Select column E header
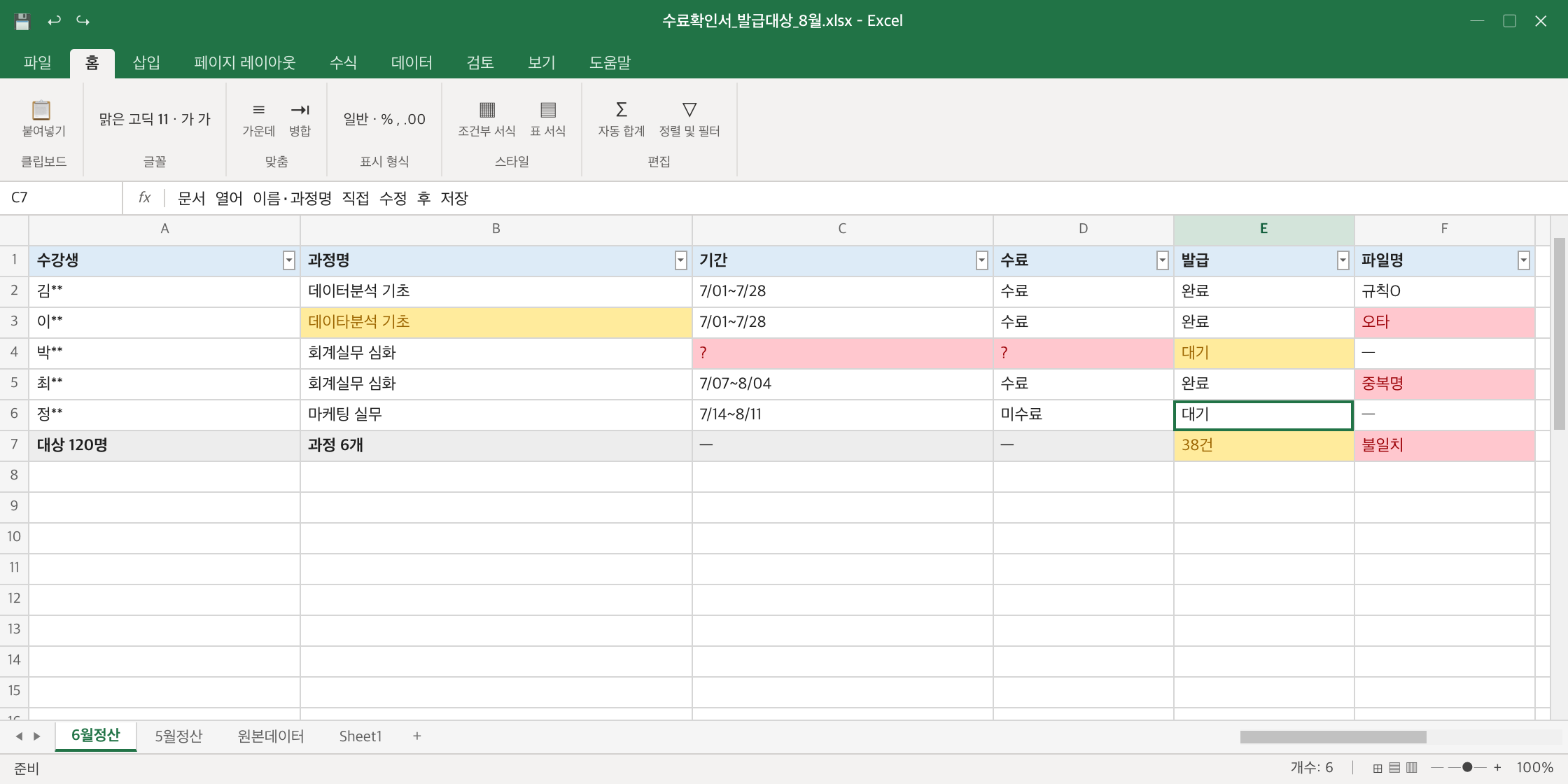 click(x=1263, y=229)
